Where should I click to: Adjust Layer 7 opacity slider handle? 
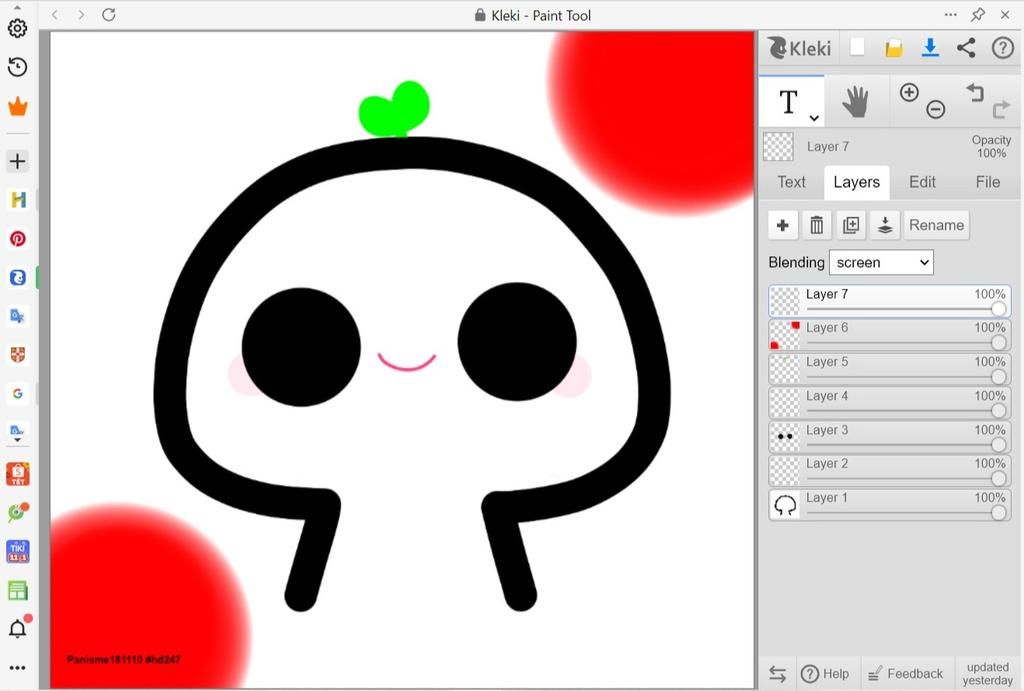(998, 309)
